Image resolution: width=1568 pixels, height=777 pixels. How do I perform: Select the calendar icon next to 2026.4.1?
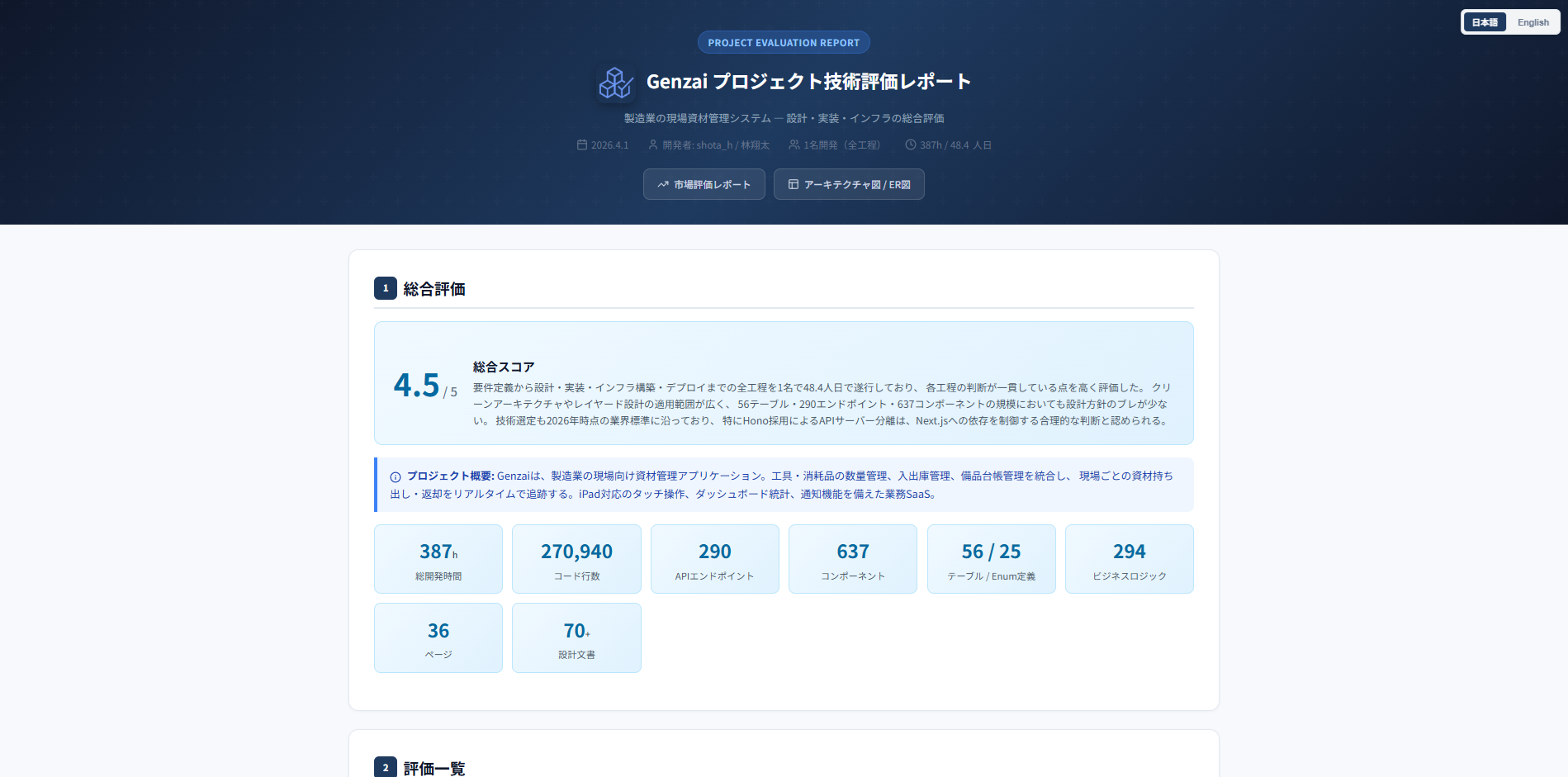tap(583, 145)
